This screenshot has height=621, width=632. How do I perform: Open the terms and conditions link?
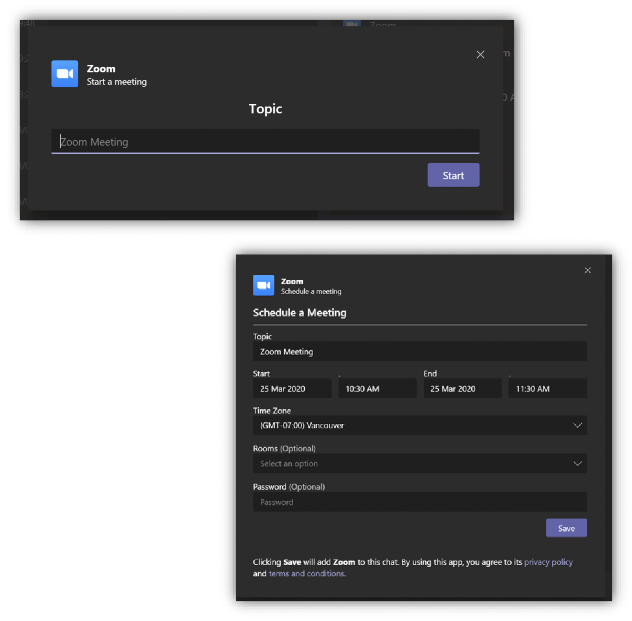pyautogui.click(x=306, y=573)
